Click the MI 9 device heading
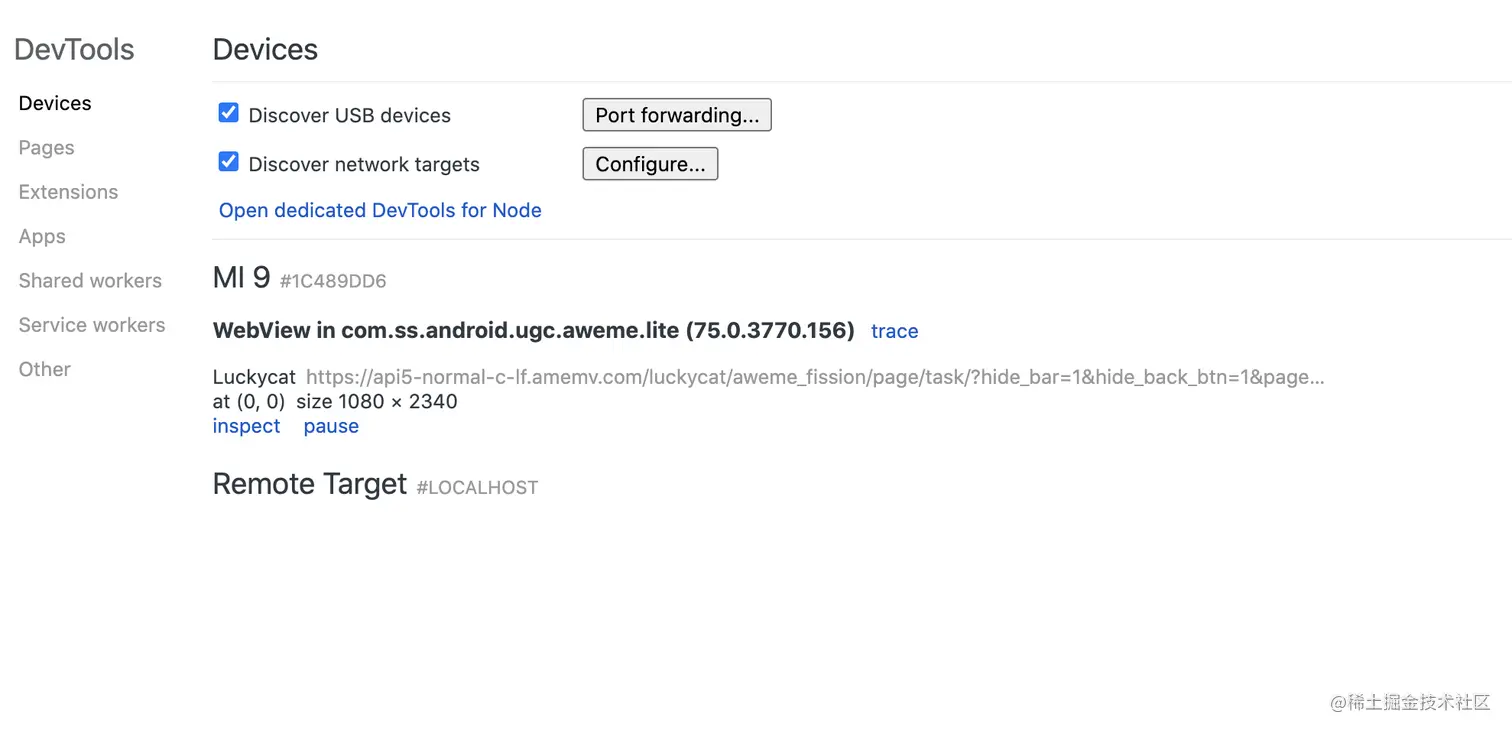Screen dimensions: 1512x734 pyautogui.click(x=242, y=277)
